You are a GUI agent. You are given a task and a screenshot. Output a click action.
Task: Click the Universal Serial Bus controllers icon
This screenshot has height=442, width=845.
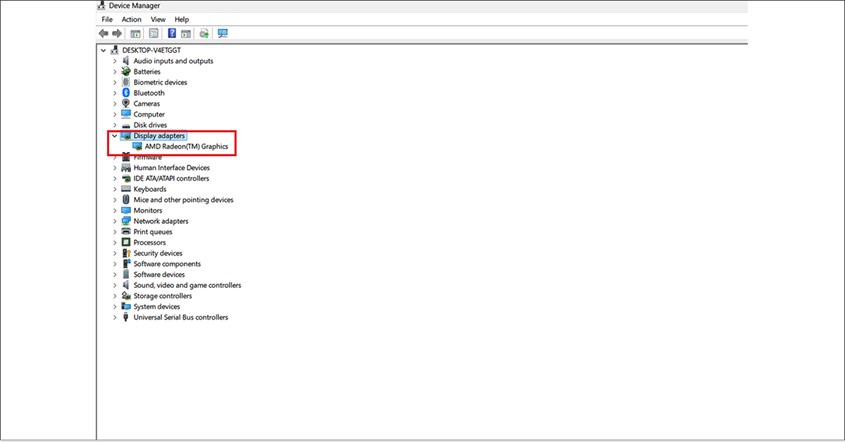126,317
